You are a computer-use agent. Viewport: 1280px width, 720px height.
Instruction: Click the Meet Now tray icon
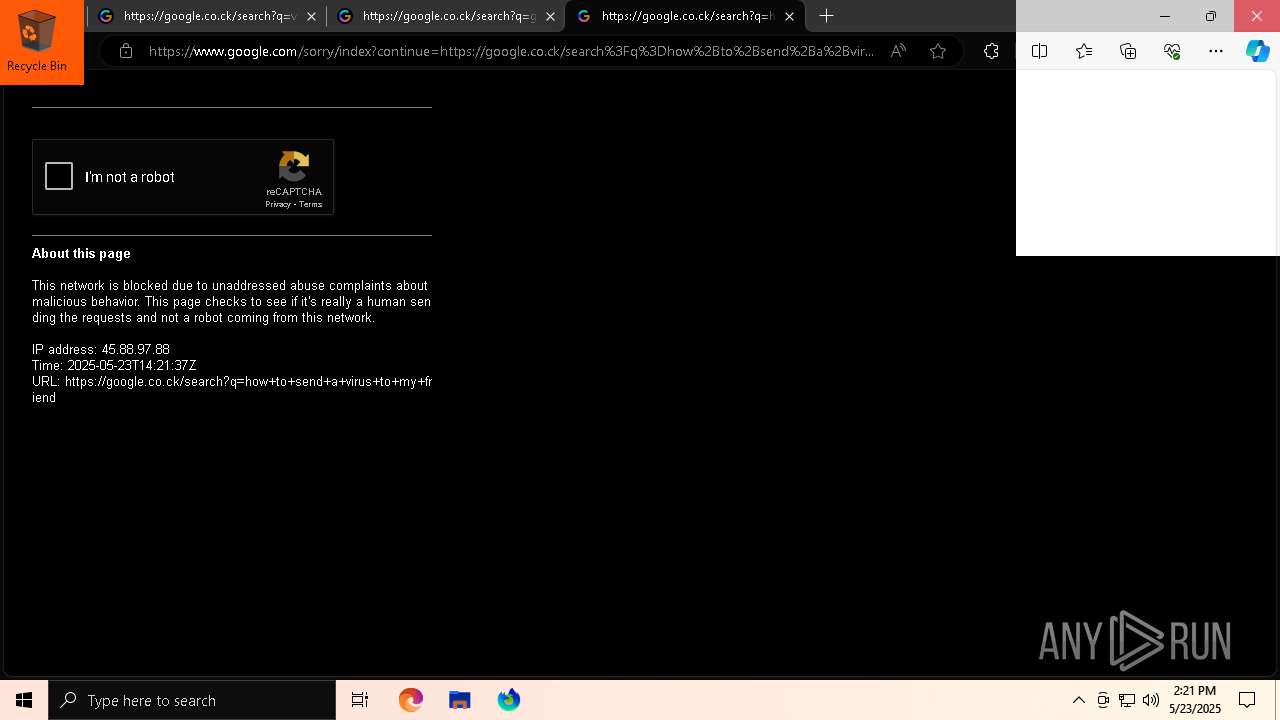(1103, 700)
